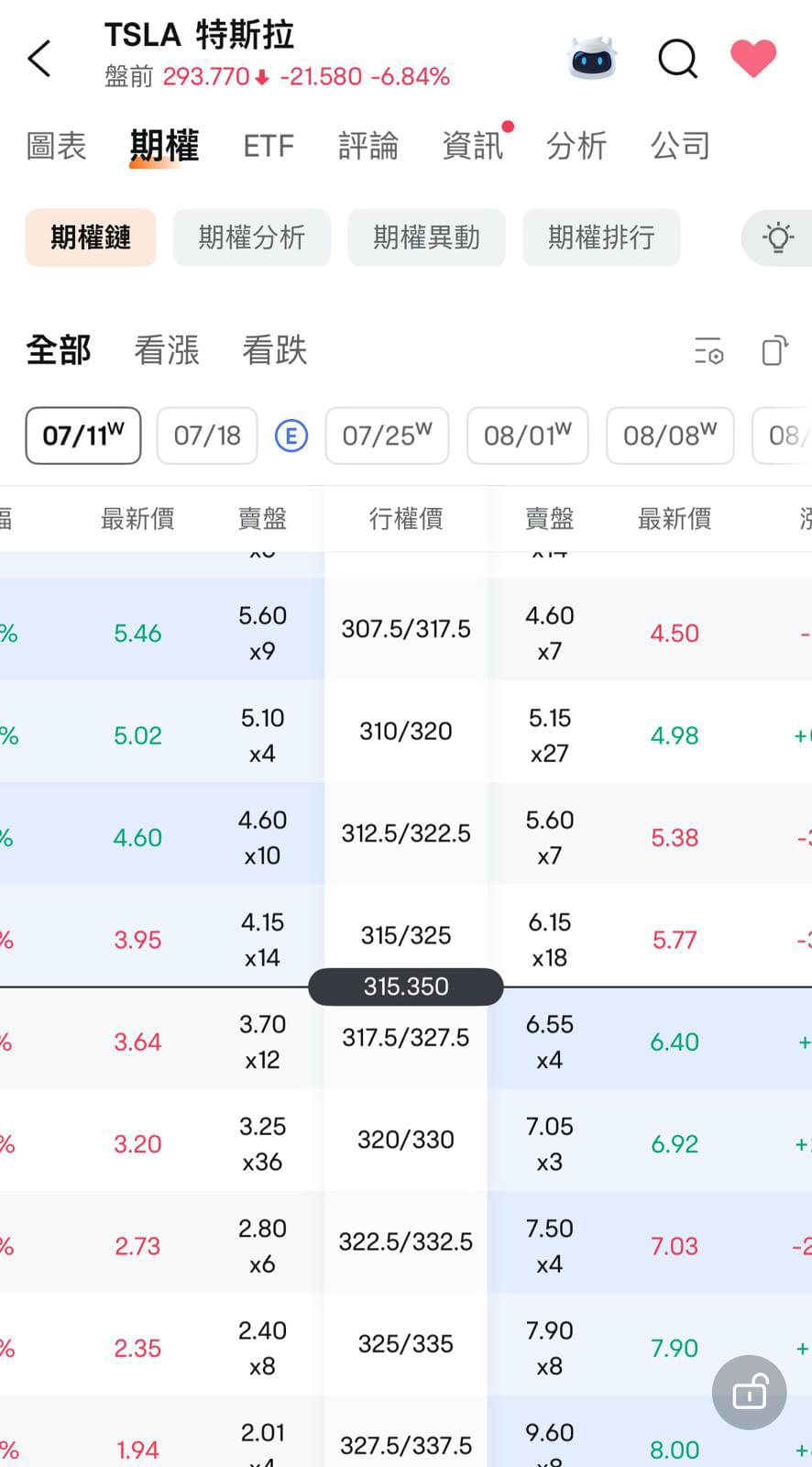Select the 07/18 expiry date
Screen dimensions: 812x1467
click(x=207, y=436)
